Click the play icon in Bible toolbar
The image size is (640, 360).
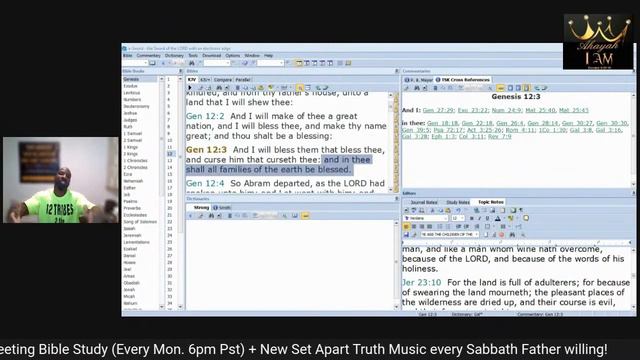190,87
